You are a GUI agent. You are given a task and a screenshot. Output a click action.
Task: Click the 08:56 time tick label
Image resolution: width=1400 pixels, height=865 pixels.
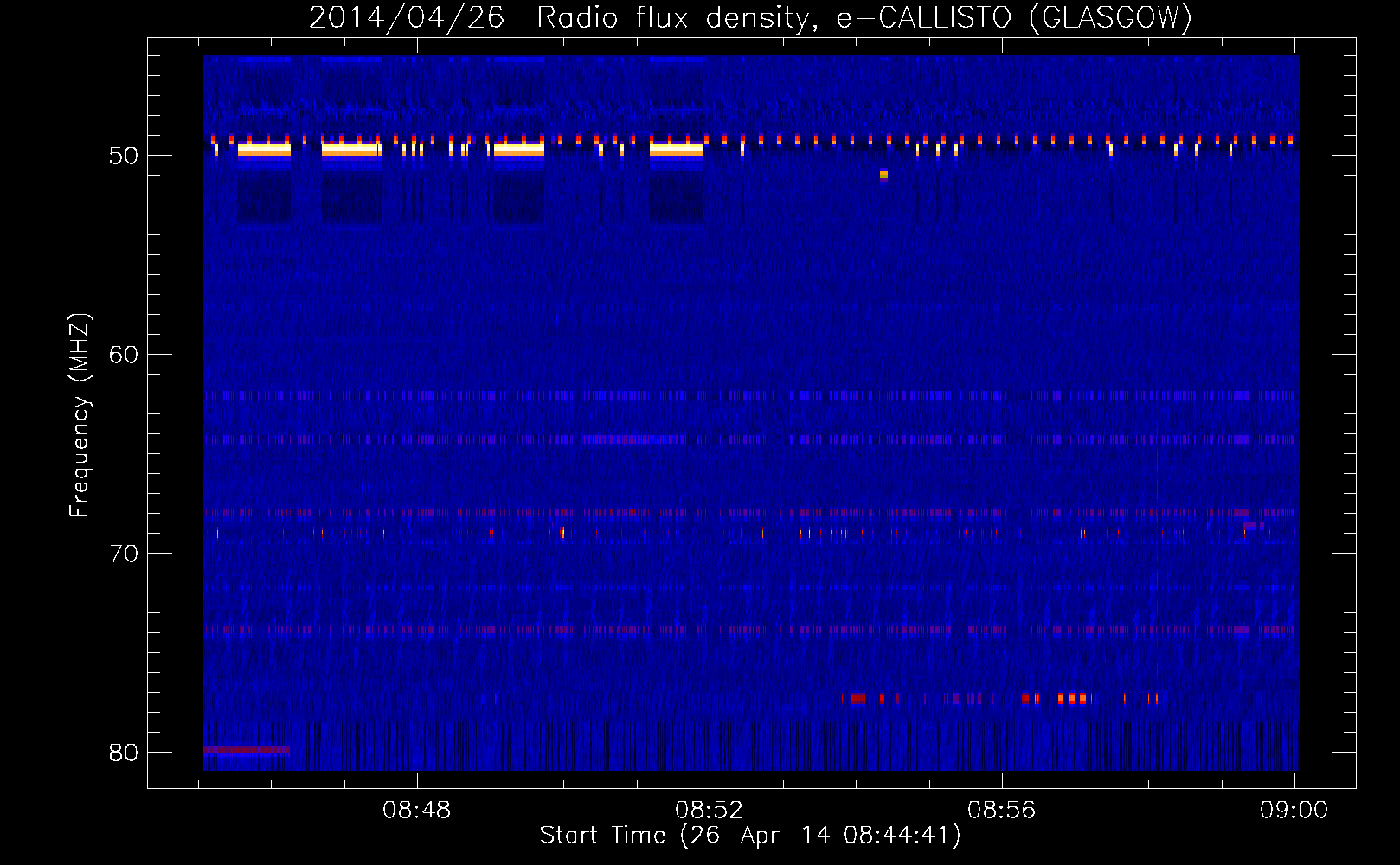(1002, 811)
